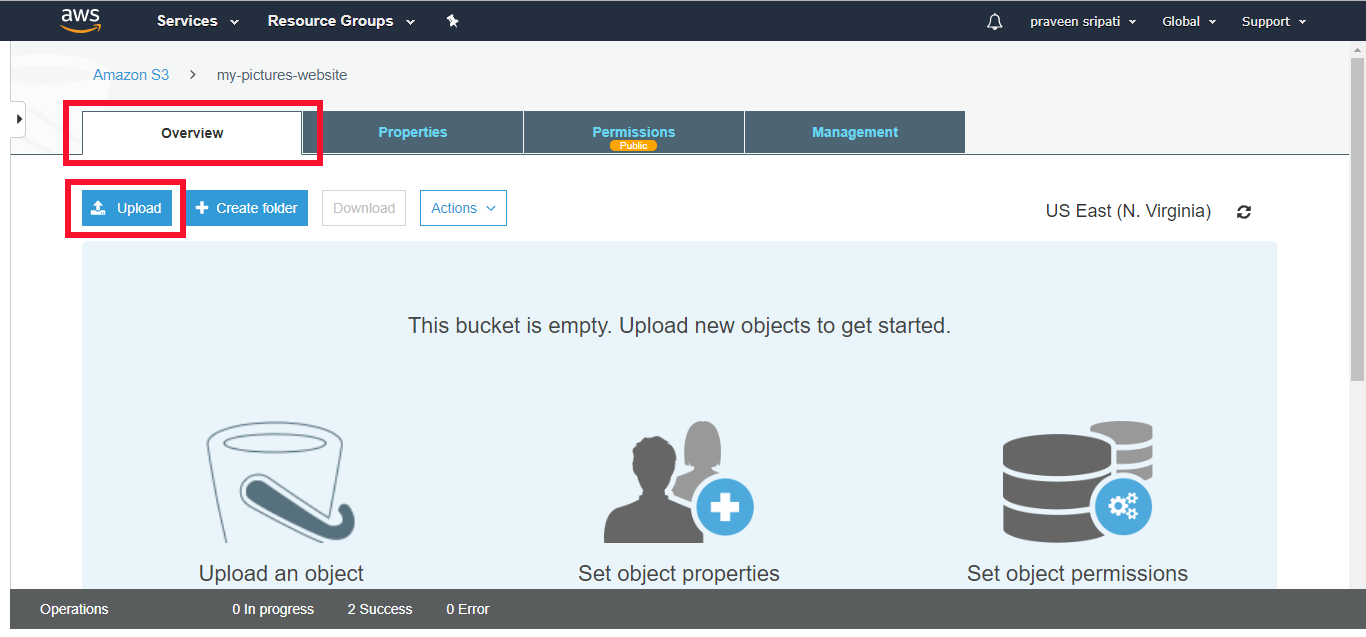Viewport: 1366px width, 637px height.
Task: Open the Actions dropdown
Action: (463, 207)
